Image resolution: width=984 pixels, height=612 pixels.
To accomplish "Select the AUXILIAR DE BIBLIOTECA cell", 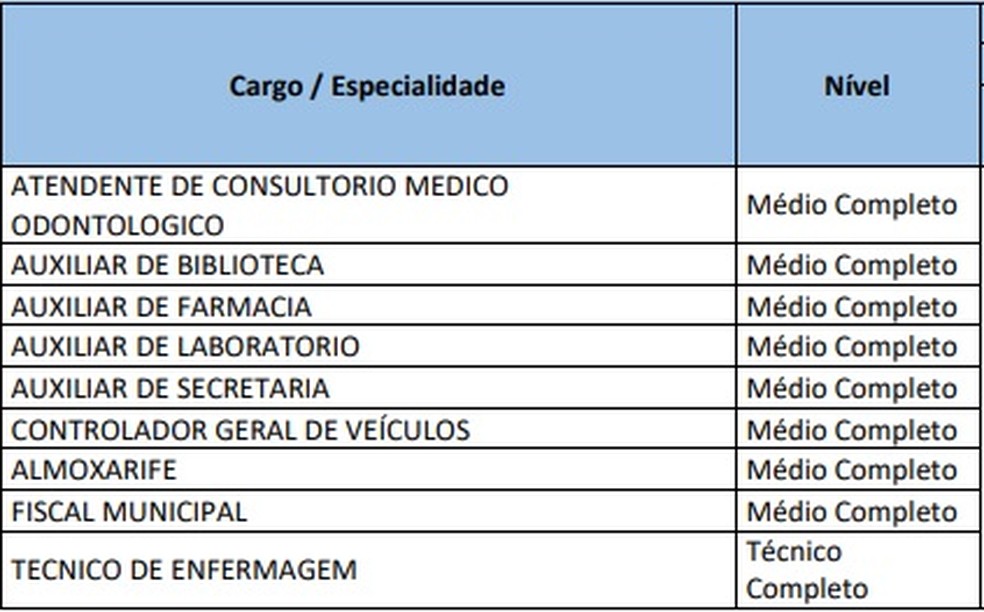I will tap(168, 265).
